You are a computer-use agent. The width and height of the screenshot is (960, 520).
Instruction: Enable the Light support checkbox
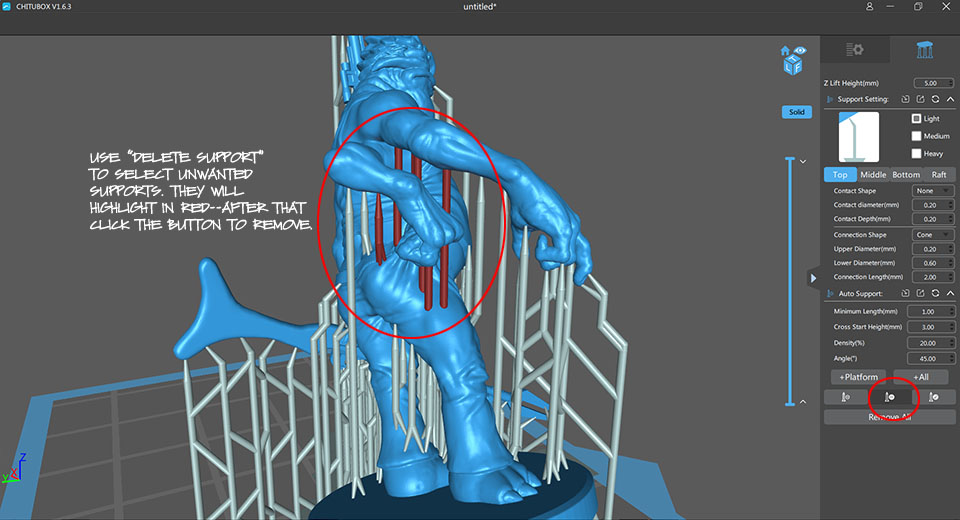(x=916, y=119)
